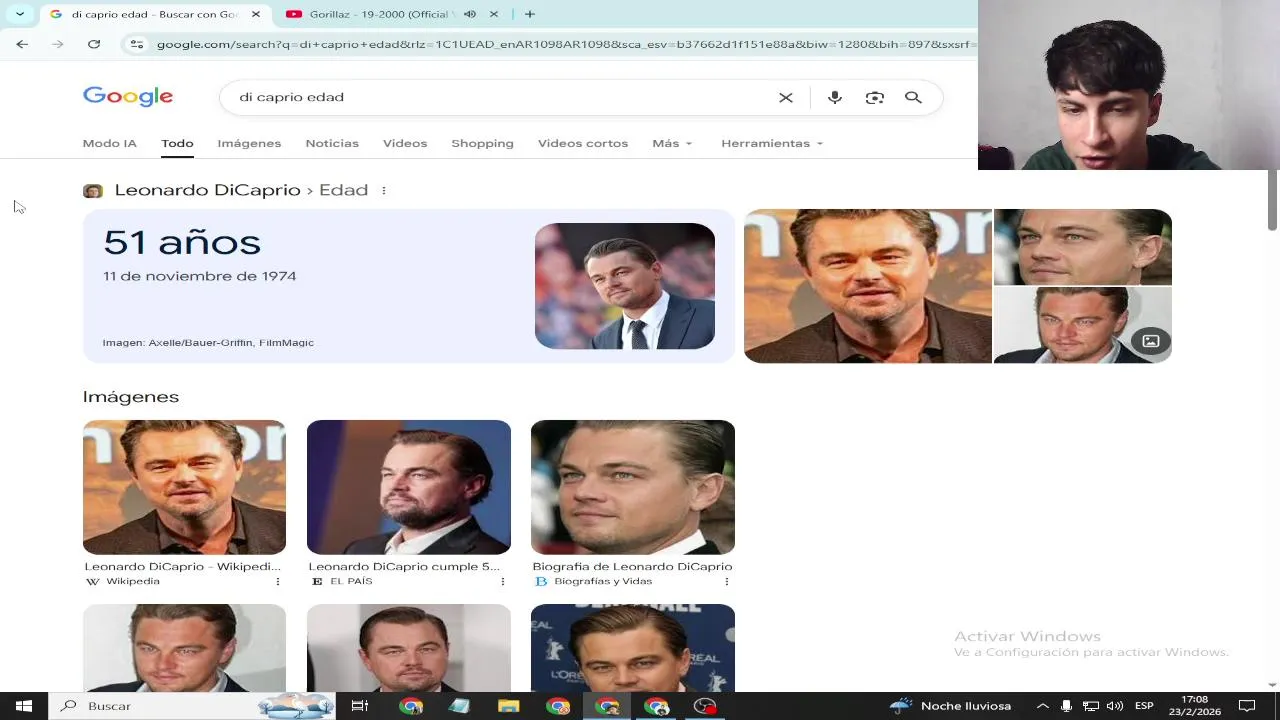Open more images gallery icon
Viewport: 1280px width, 720px height.
[x=1151, y=341]
